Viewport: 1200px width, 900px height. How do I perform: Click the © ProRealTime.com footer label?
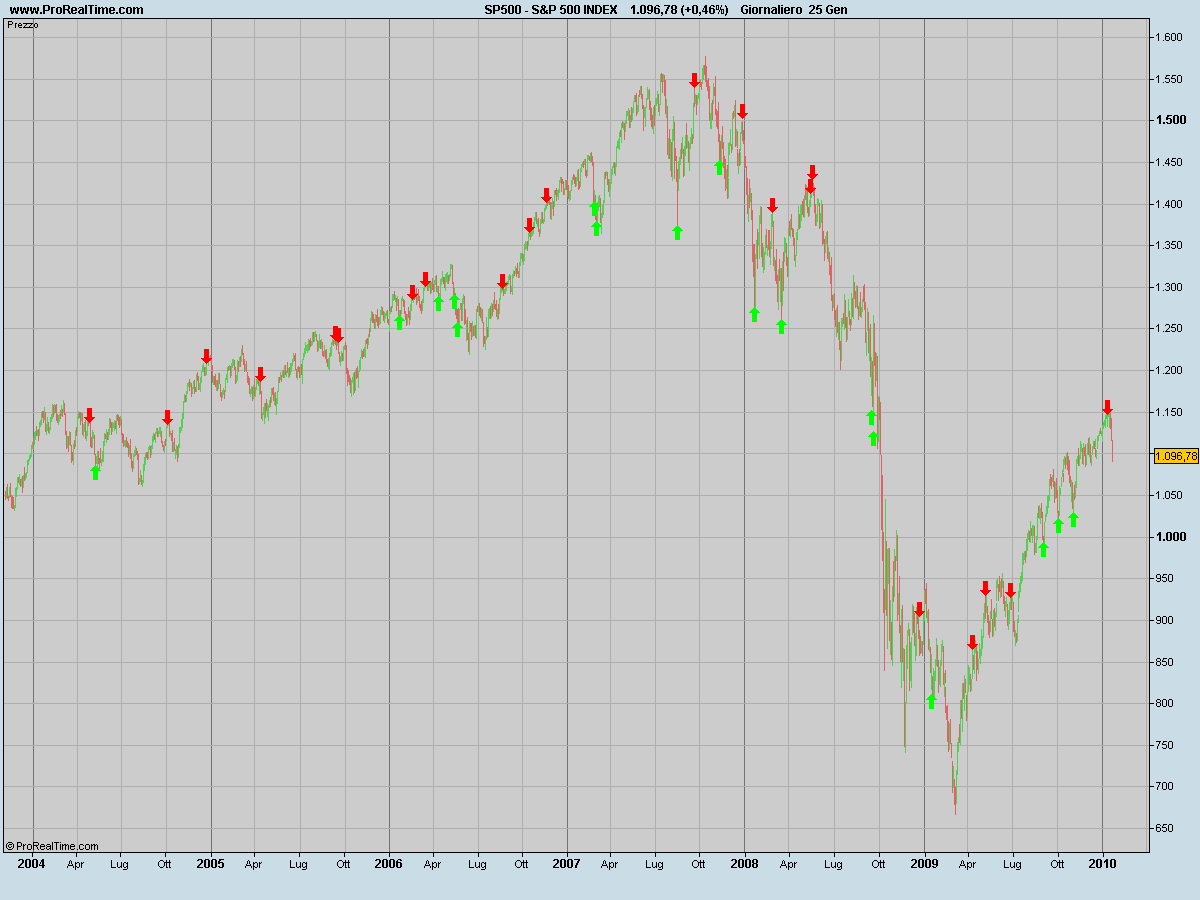52,846
